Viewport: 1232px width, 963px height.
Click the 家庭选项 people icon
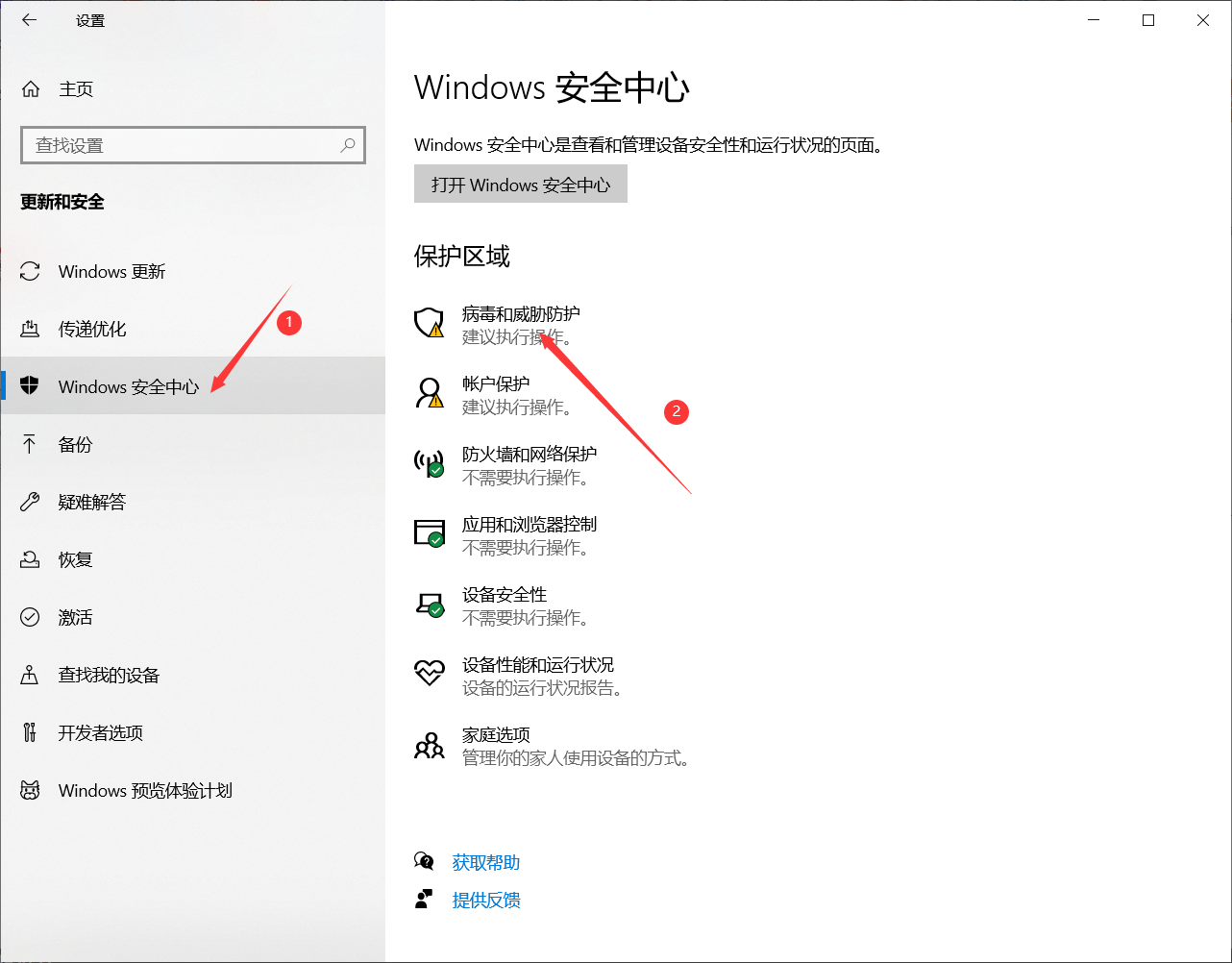pos(429,745)
